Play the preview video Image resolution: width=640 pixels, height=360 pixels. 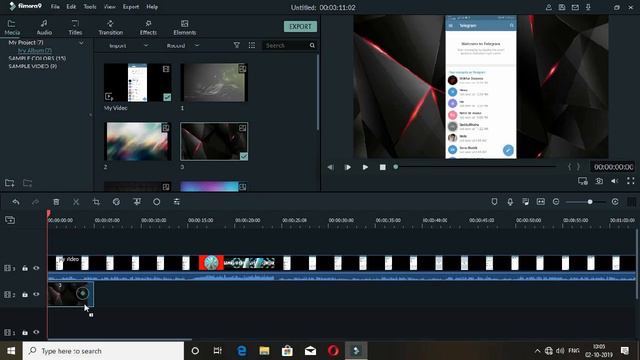pos(365,167)
